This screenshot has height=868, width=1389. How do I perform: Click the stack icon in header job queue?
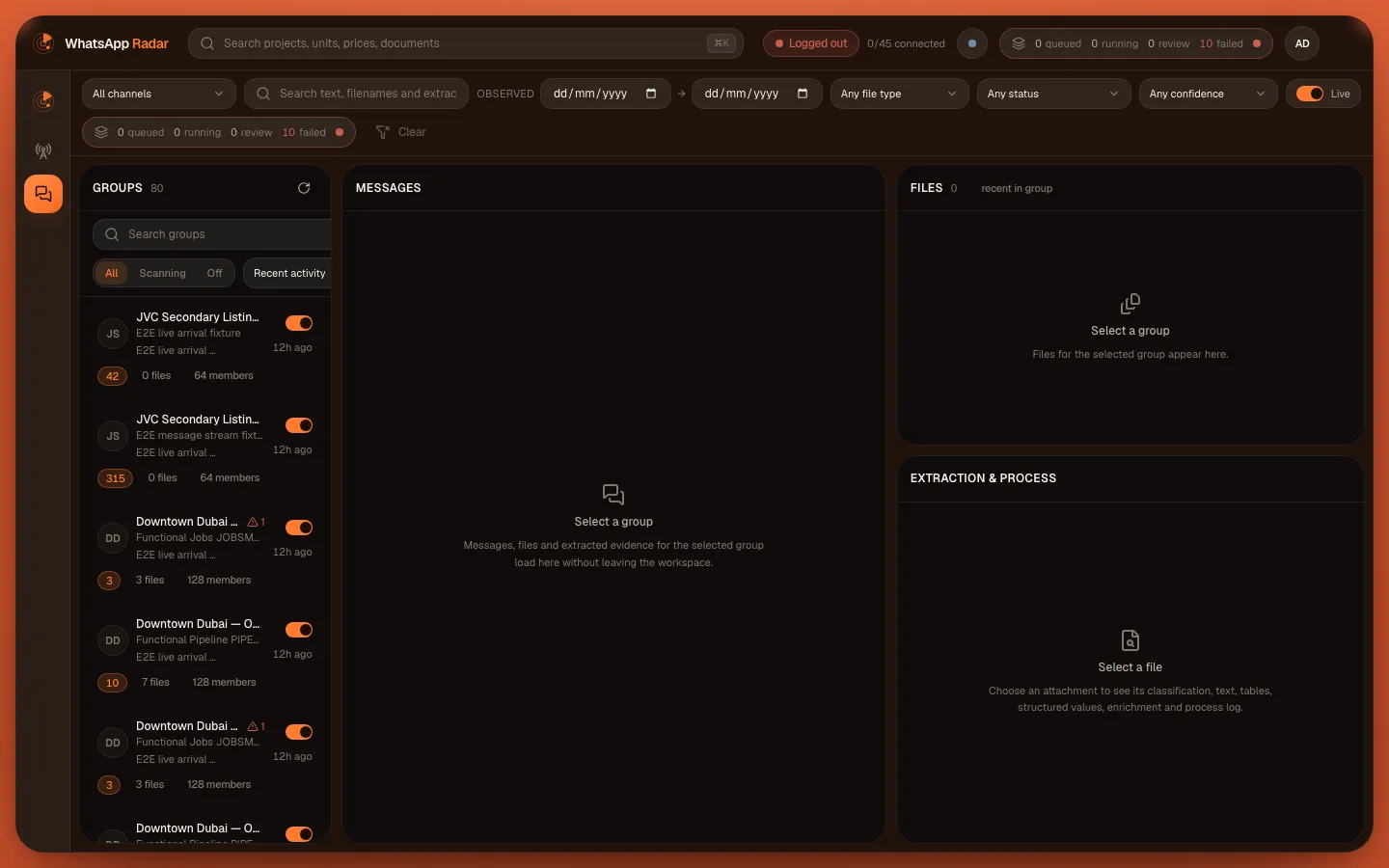[1019, 43]
